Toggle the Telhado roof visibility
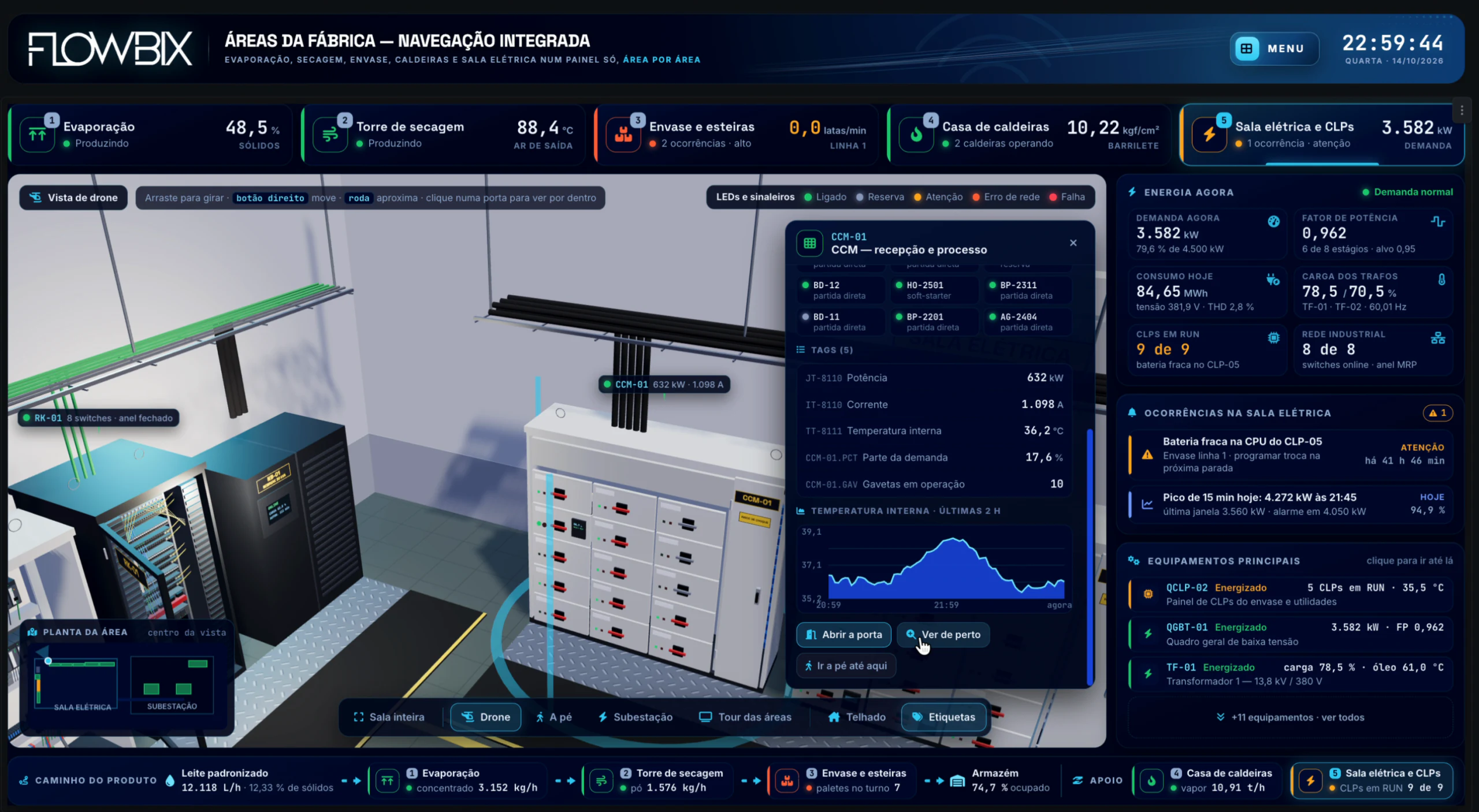This screenshot has height=812, width=1479. pyautogui.click(x=856, y=717)
